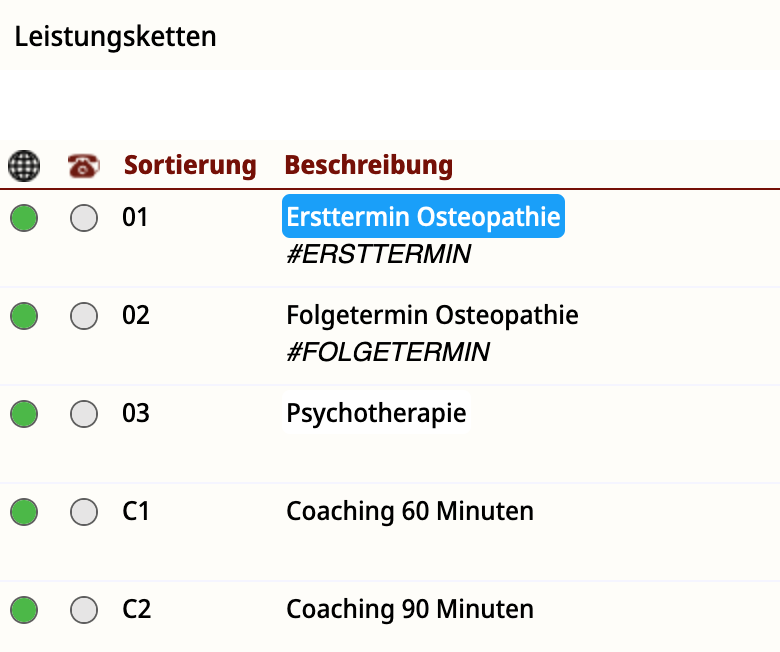Click the red telephone column icon
This screenshot has width=780, height=652.
(84, 166)
